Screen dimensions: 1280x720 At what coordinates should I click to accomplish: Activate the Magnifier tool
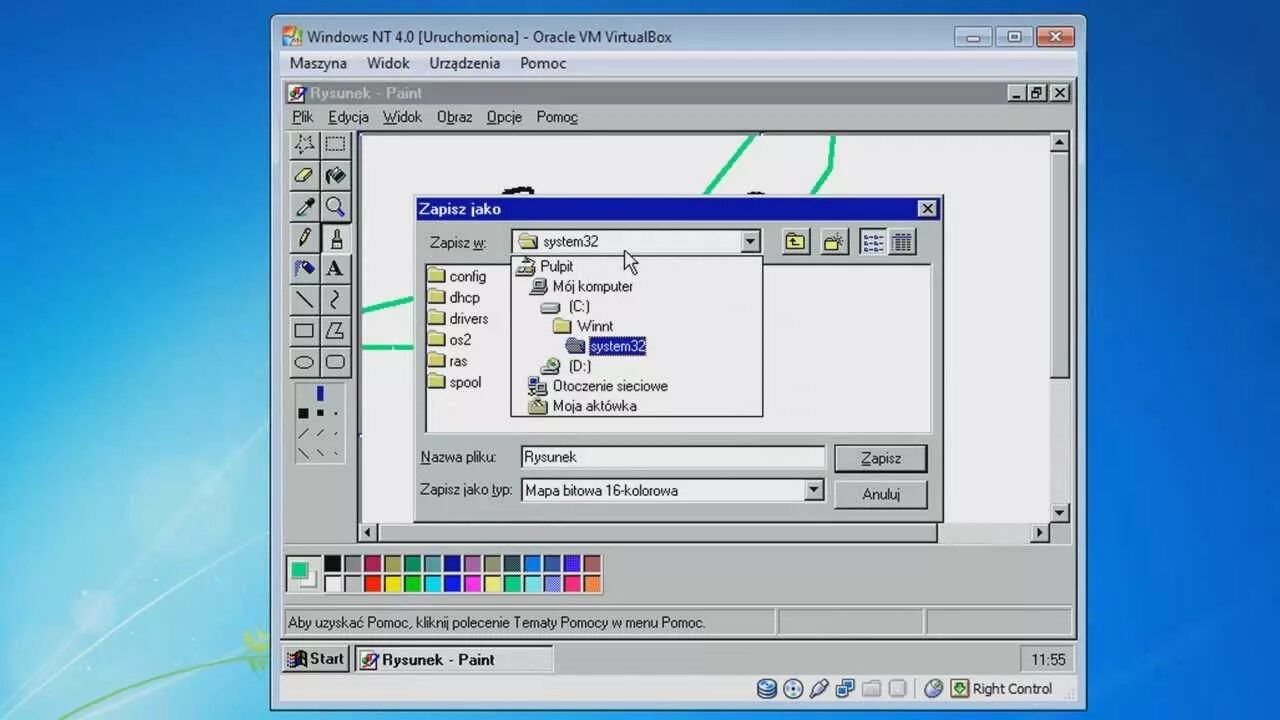click(335, 207)
